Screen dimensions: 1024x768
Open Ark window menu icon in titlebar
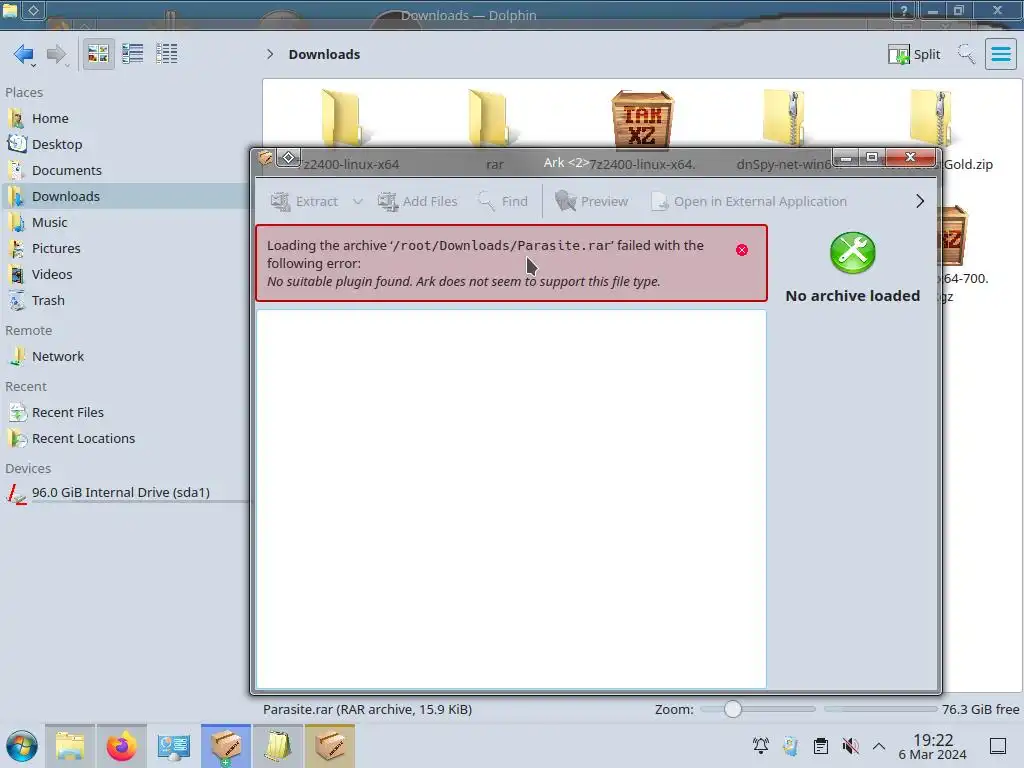(264, 157)
